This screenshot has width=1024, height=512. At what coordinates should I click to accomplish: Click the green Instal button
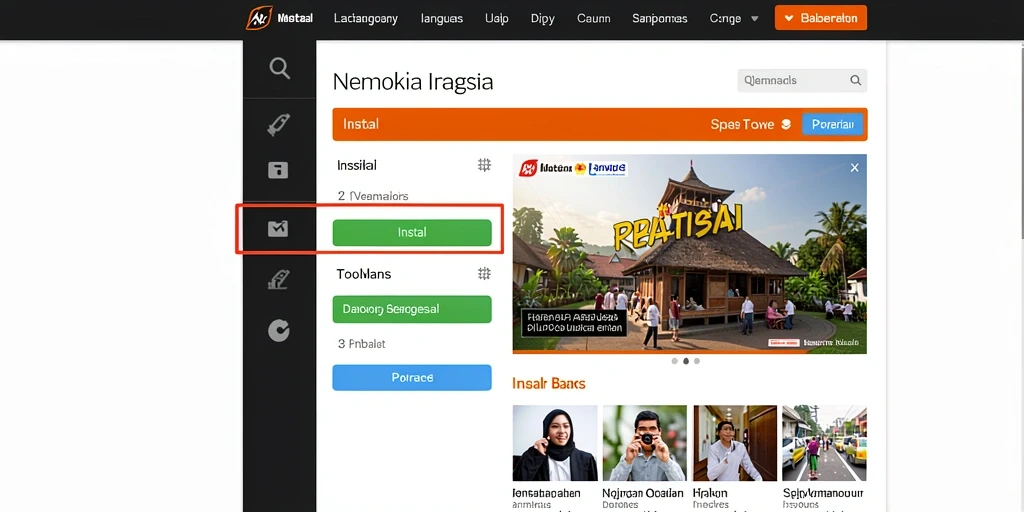411,232
